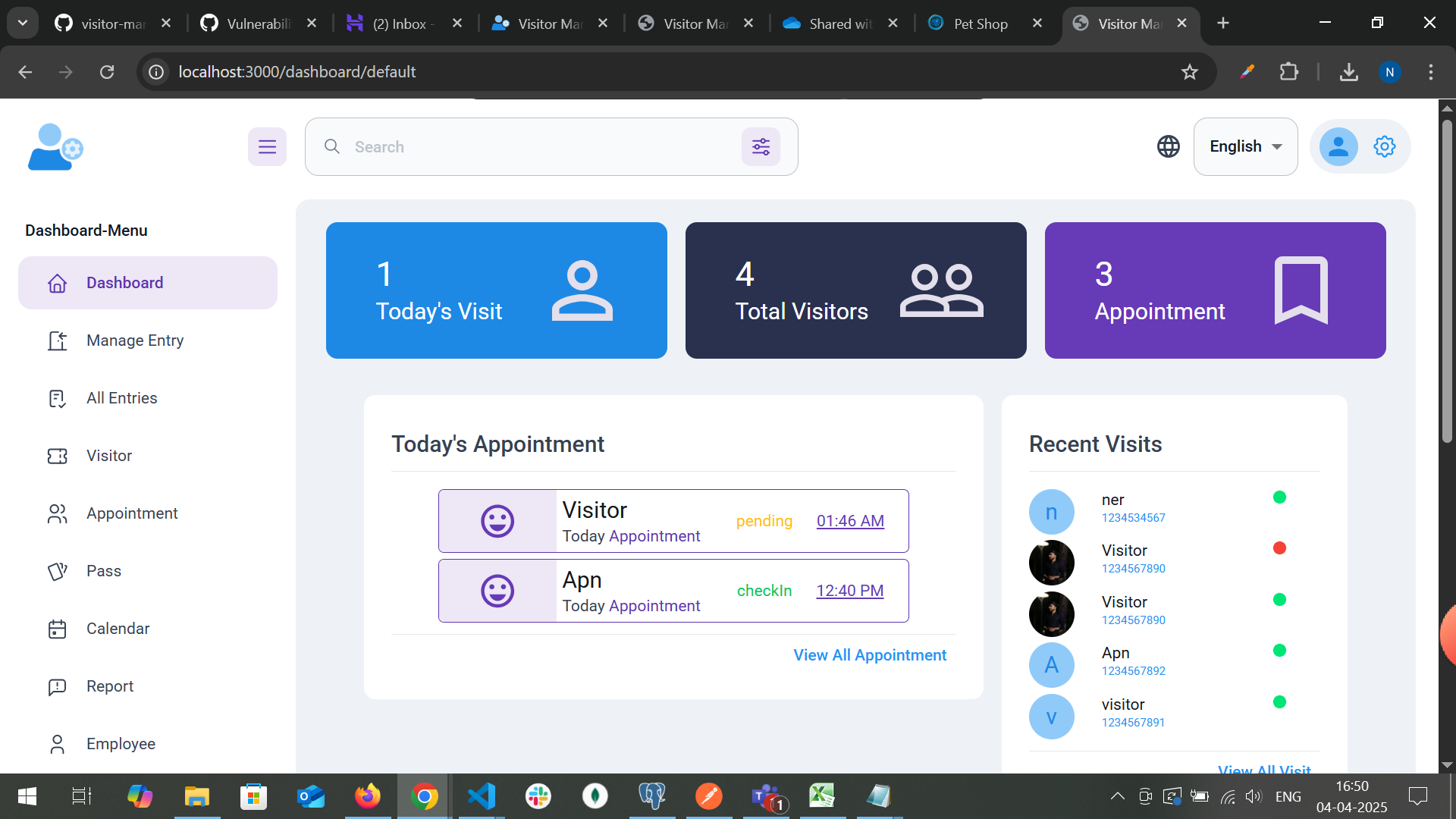Click the Apn avatar in Recent Visits

1051,665
